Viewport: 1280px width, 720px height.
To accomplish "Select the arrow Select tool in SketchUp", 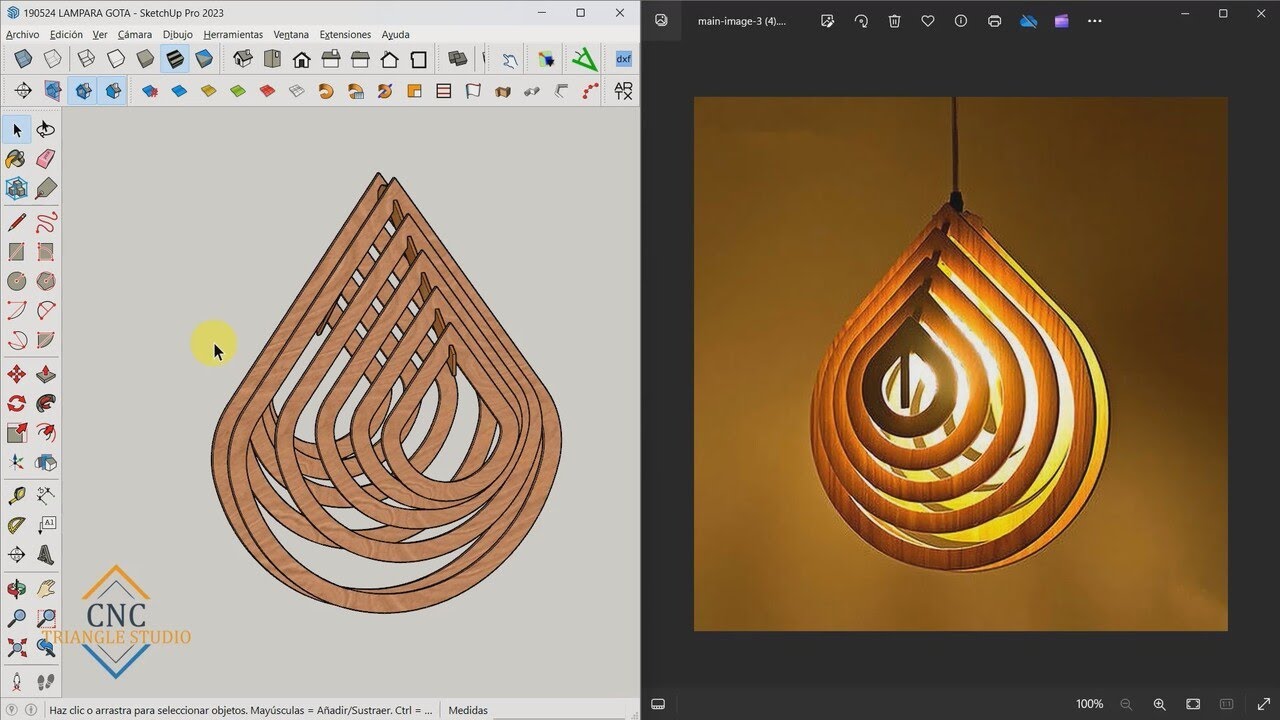I will click(x=17, y=129).
